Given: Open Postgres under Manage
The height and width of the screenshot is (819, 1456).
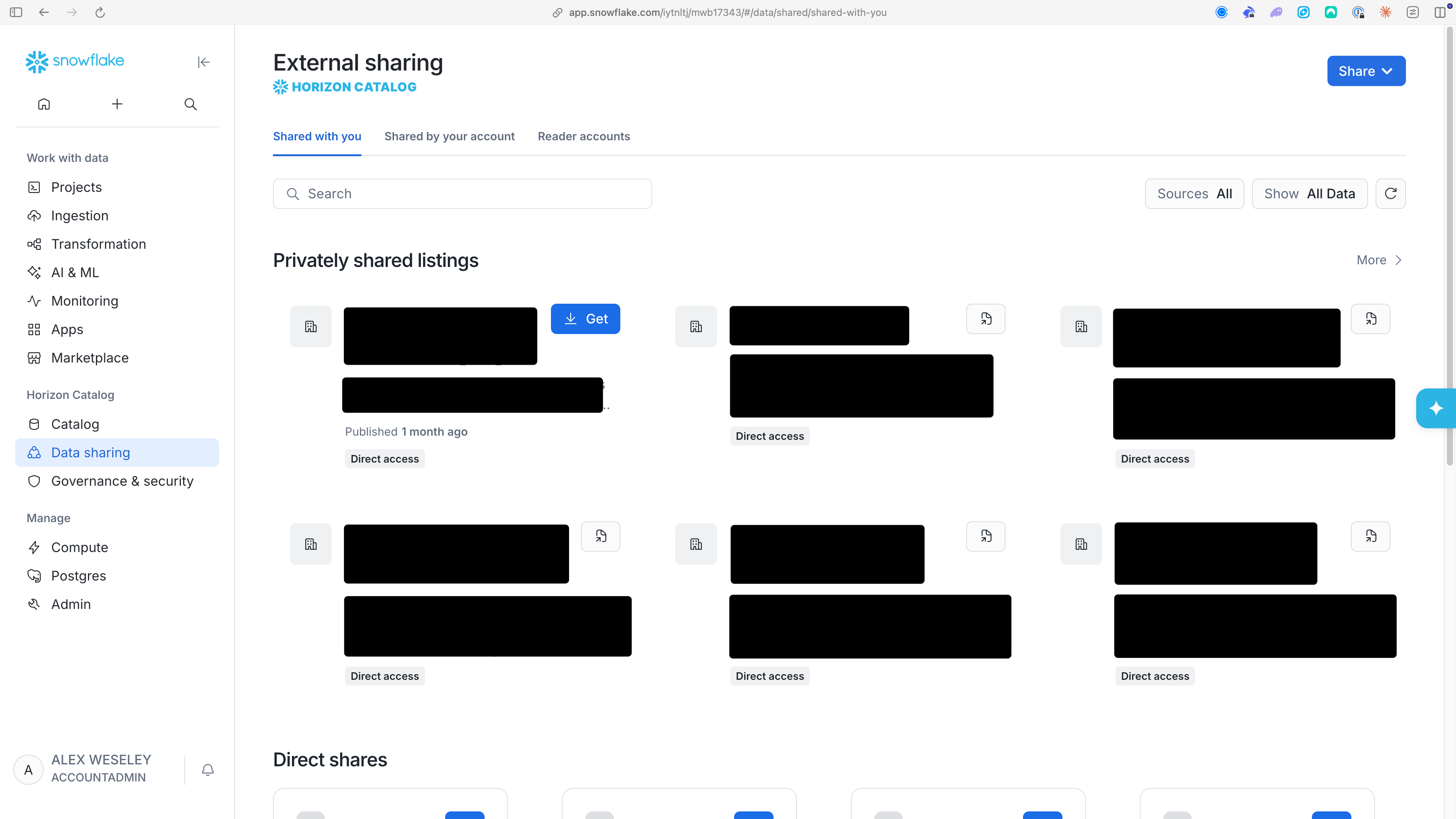Looking at the screenshot, I should [117, 576].
